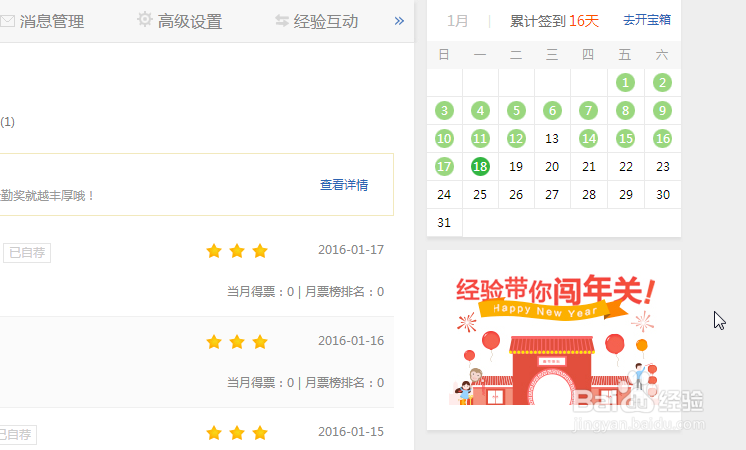Select checked-in day 17 on the calendar
746x450 pixels.
pos(444,166)
